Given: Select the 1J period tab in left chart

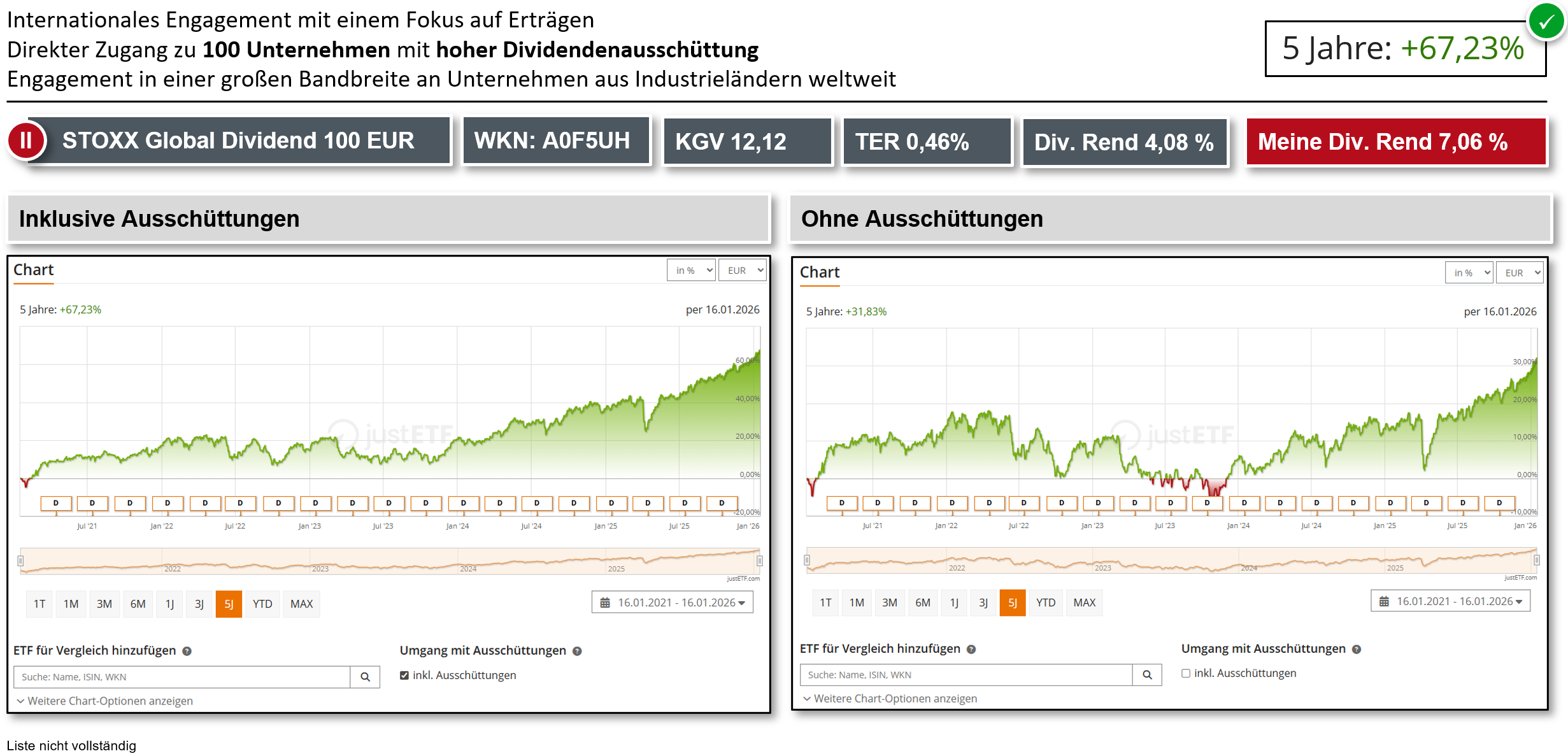Looking at the screenshot, I should 169,604.
